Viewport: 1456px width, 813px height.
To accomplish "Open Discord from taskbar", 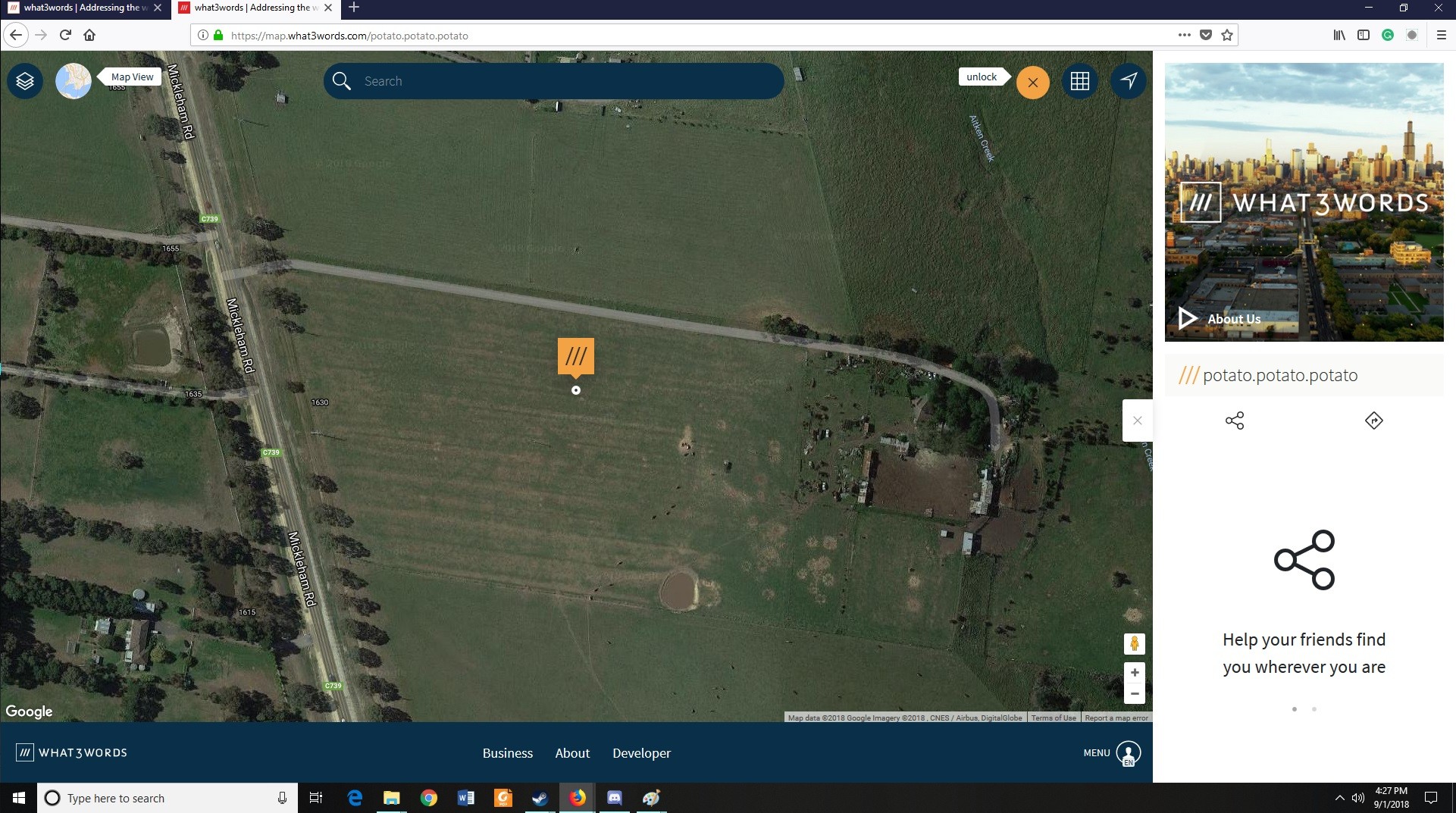I will [x=615, y=798].
